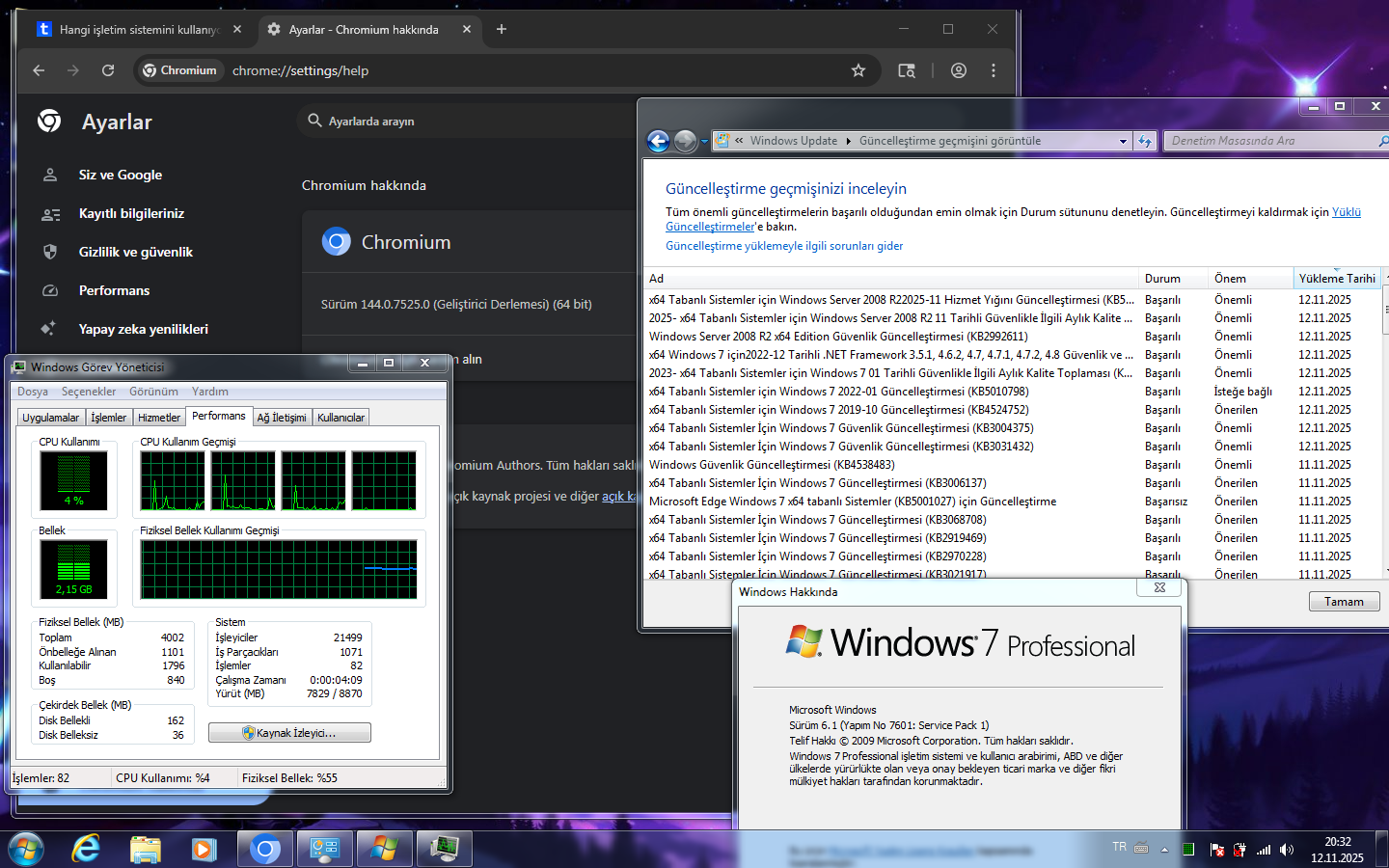Screen dimensions: 1389x868
Task: Open the Dosya menu in Task Manager
Action: tap(33, 392)
